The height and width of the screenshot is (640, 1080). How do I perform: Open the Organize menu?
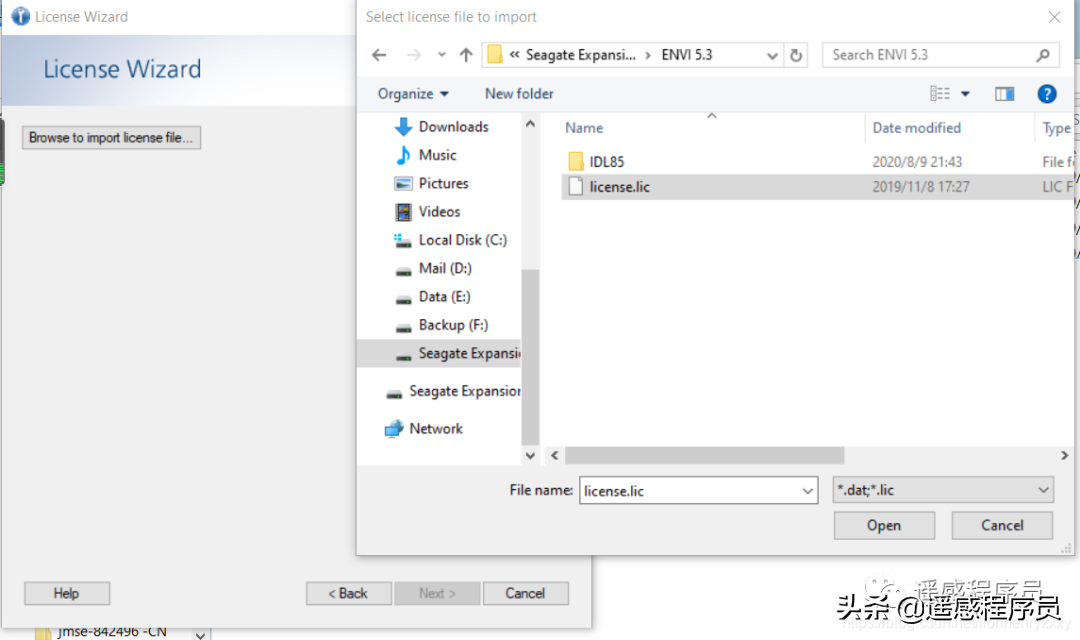(x=411, y=93)
